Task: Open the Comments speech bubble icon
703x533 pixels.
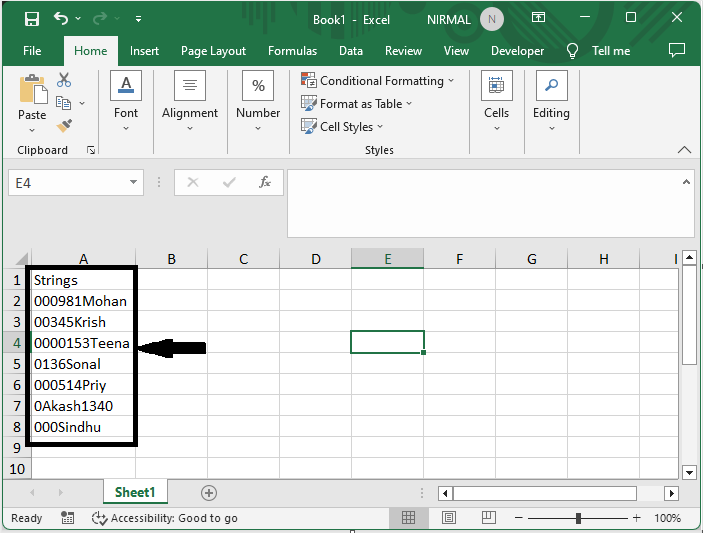Action: tap(677, 50)
